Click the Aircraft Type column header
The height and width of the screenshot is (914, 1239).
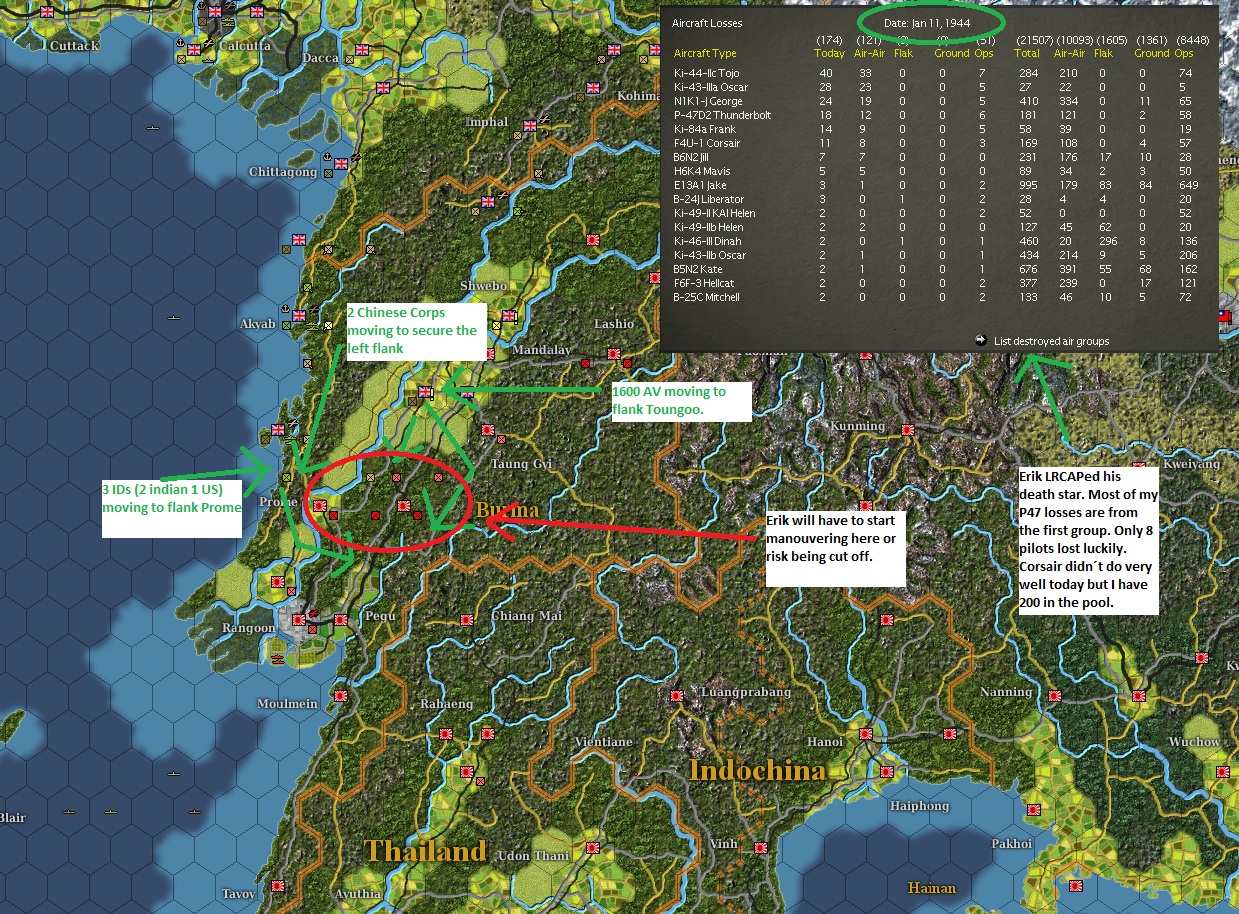tap(705, 53)
